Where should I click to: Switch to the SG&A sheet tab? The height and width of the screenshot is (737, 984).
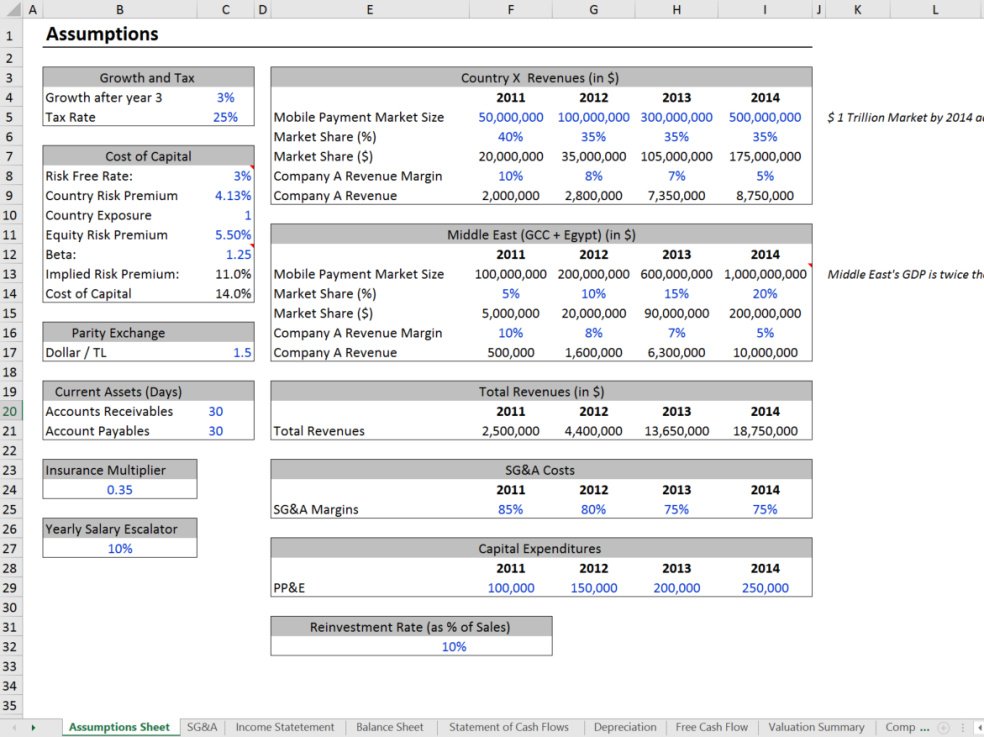(202, 727)
